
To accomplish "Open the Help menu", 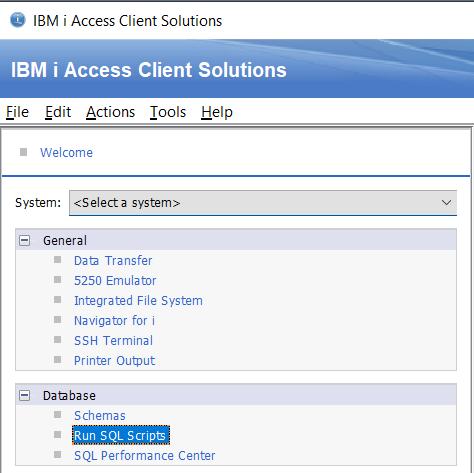I will coord(217,112).
